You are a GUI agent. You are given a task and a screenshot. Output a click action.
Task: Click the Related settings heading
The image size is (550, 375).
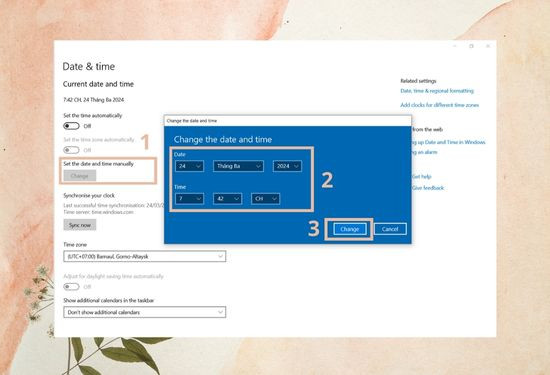pyautogui.click(x=418, y=81)
